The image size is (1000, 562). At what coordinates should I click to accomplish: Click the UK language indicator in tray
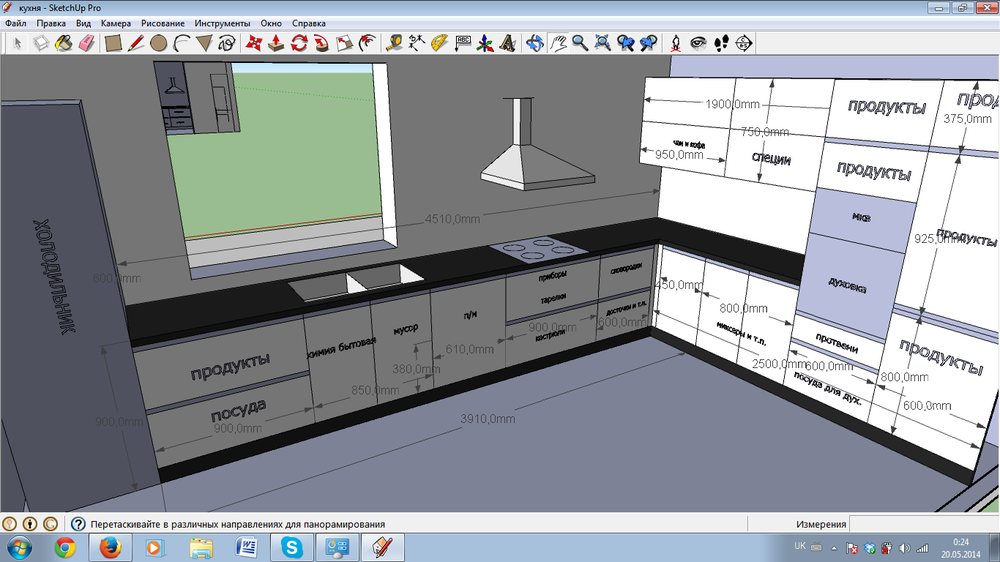(x=799, y=547)
